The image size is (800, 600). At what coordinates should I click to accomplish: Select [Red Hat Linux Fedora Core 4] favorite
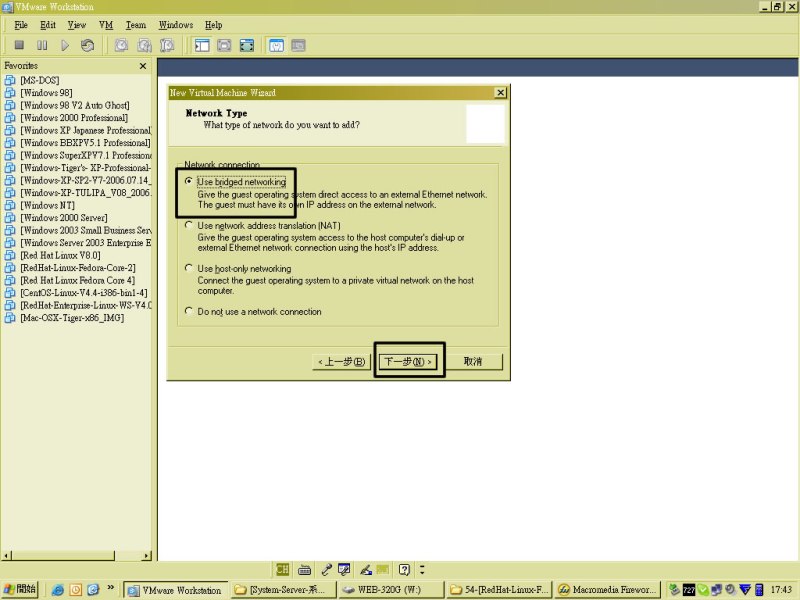point(78,280)
